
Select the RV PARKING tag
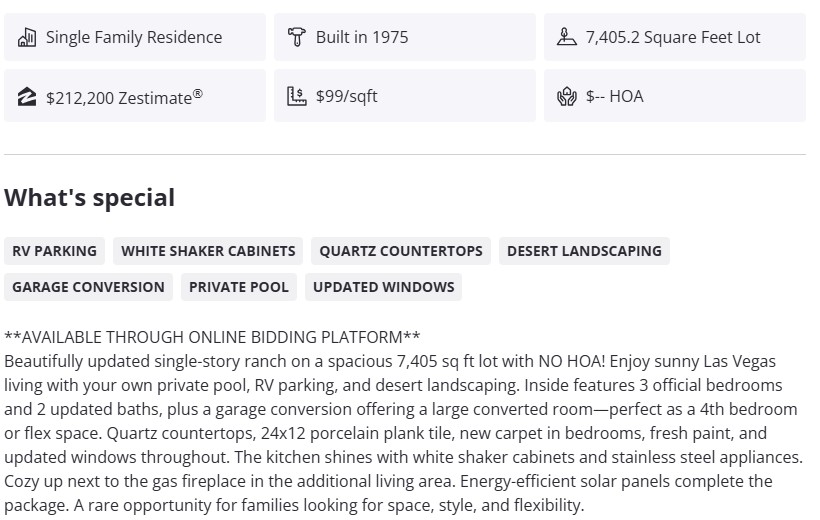point(55,251)
